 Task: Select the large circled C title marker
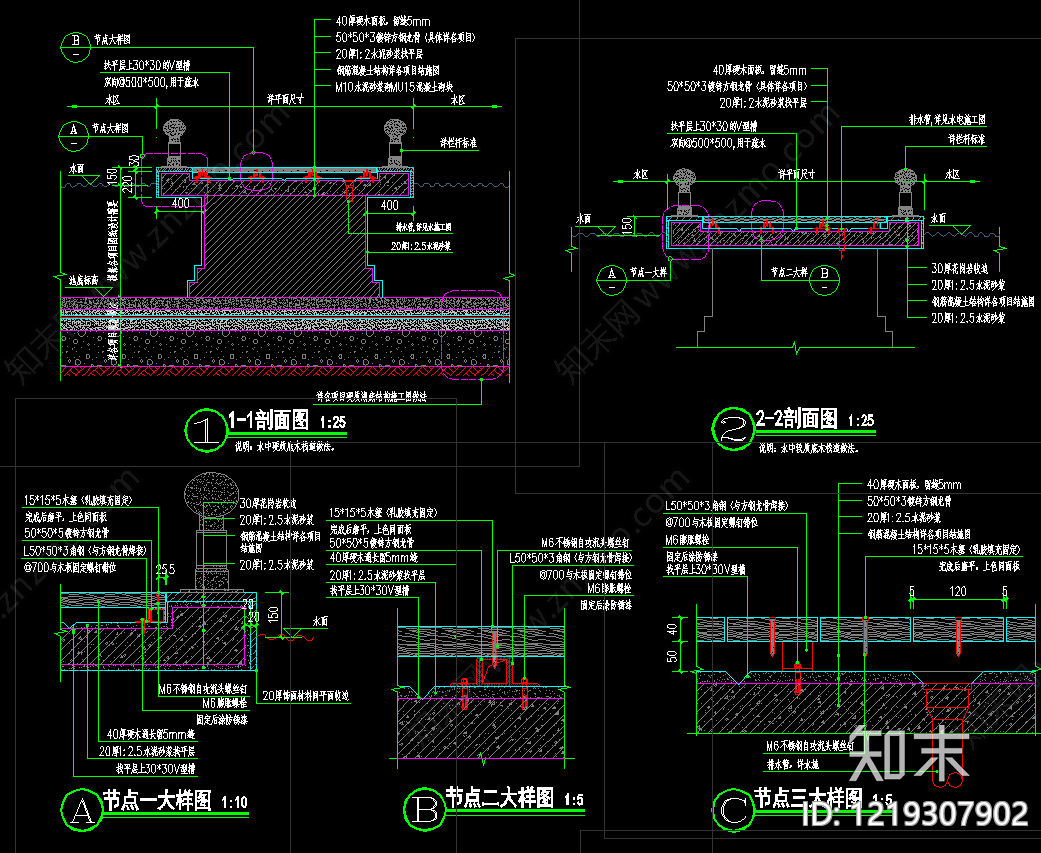(x=733, y=809)
